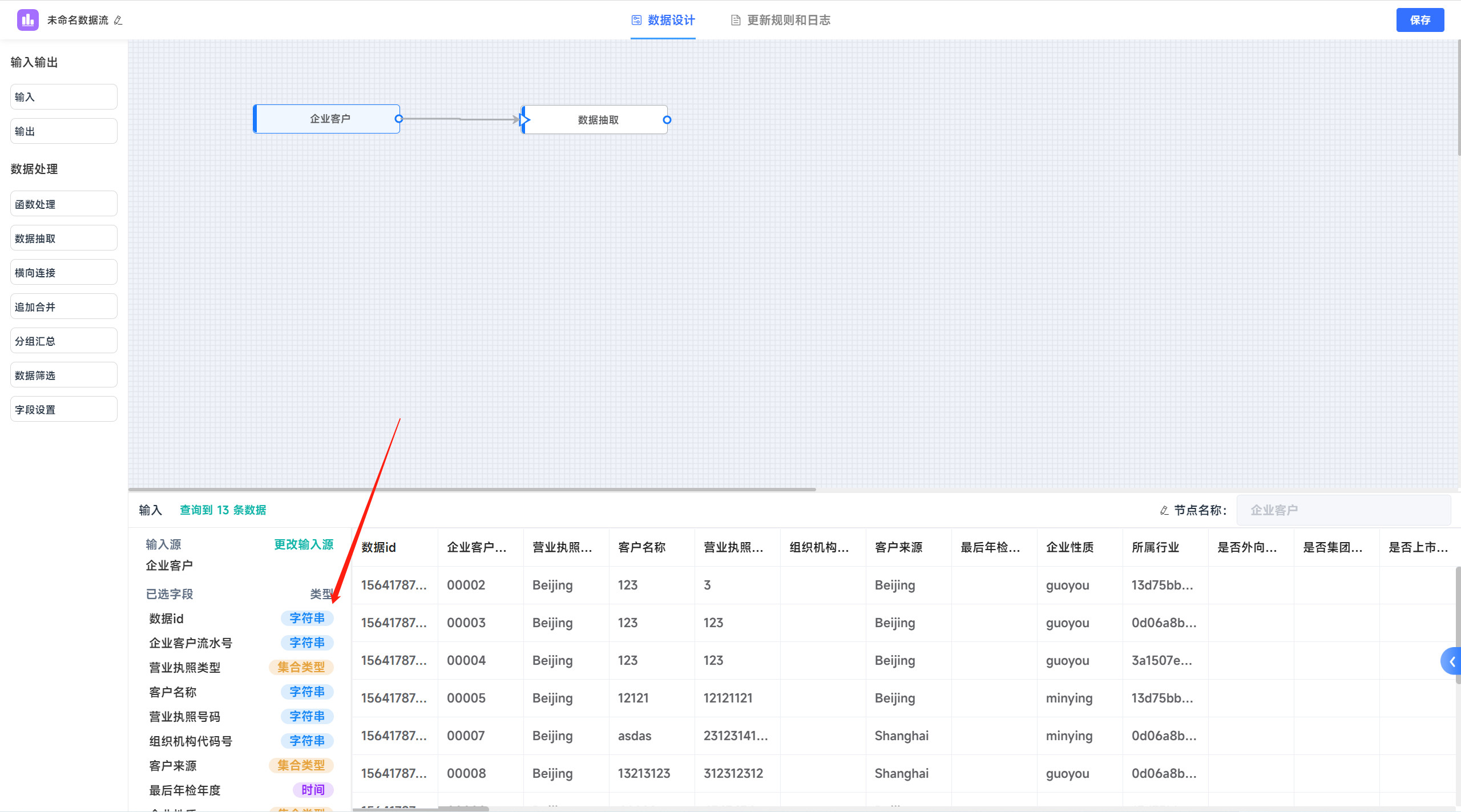Click the output port of 数据抽取 node

(x=667, y=120)
